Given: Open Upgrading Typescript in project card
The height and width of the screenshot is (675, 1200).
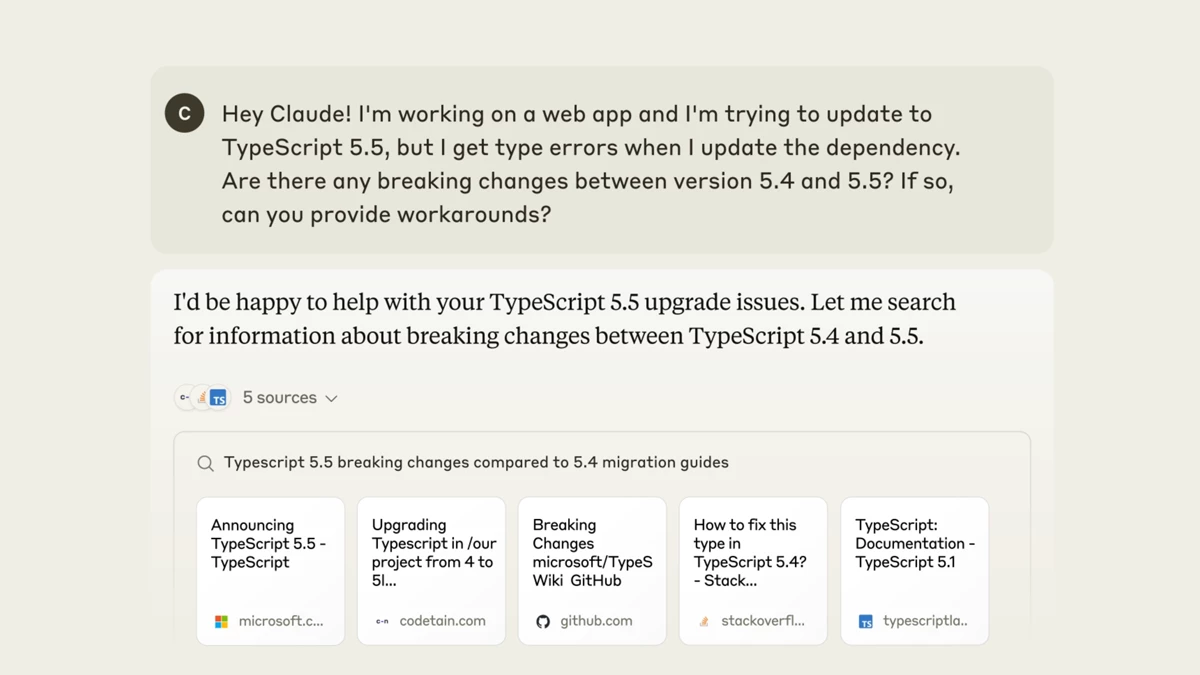Looking at the screenshot, I should coord(431,571).
